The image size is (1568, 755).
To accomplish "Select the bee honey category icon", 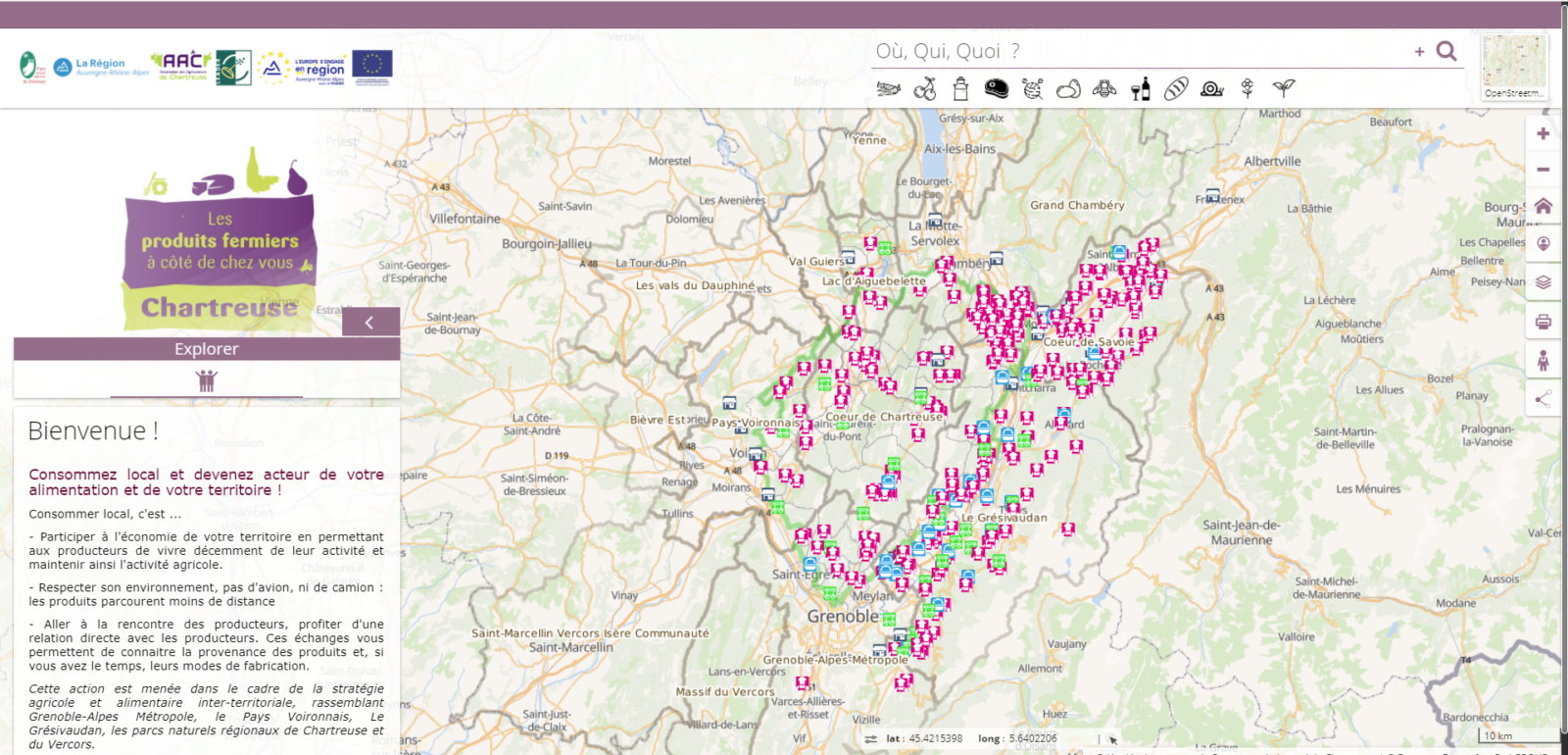I will point(1104,89).
